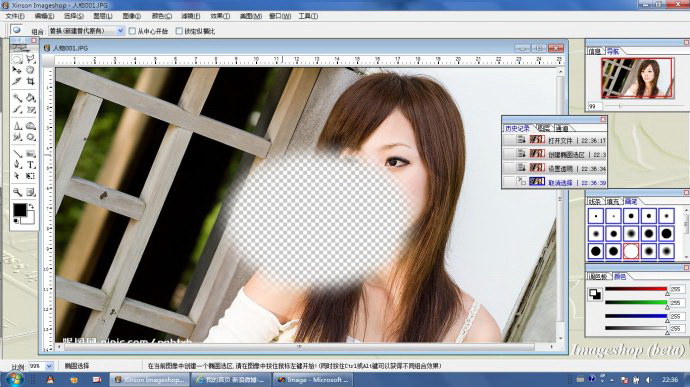This screenshot has height=387, width=690.
Task: Select the Crop tool
Action: click(x=30, y=81)
